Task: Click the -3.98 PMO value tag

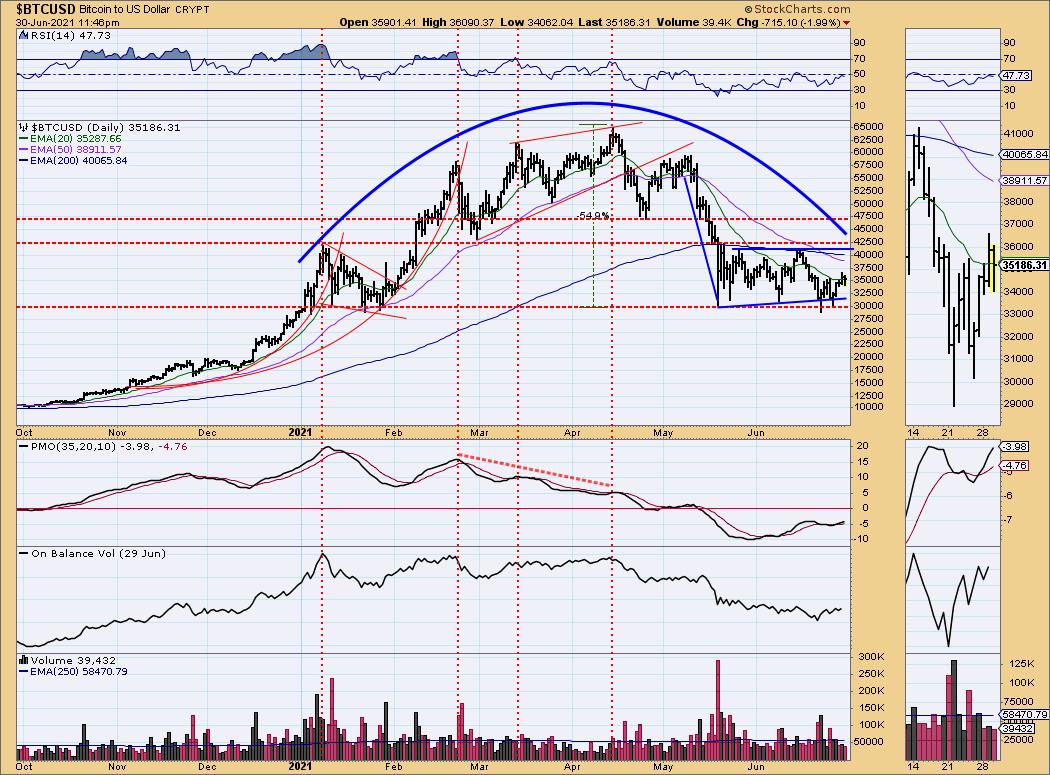Action: click(1014, 447)
